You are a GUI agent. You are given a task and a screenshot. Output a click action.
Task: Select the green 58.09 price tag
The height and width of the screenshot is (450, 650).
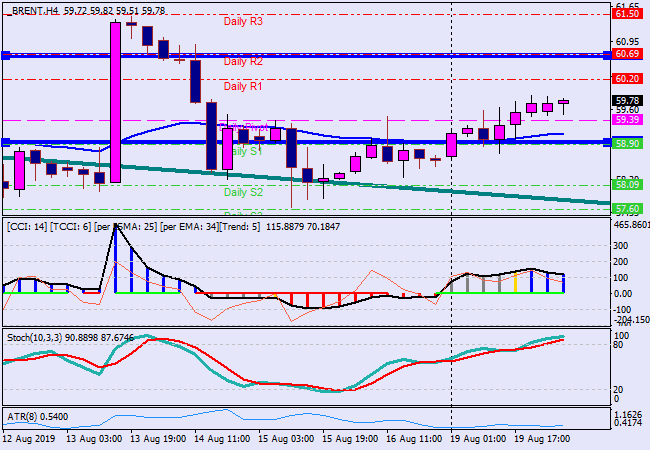click(626, 185)
